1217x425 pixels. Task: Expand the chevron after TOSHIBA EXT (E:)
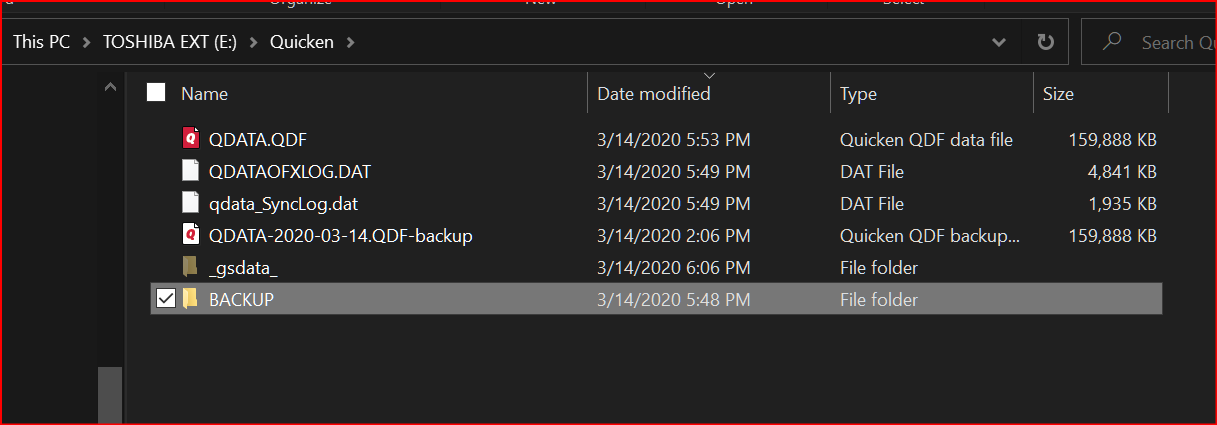[253, 43]
